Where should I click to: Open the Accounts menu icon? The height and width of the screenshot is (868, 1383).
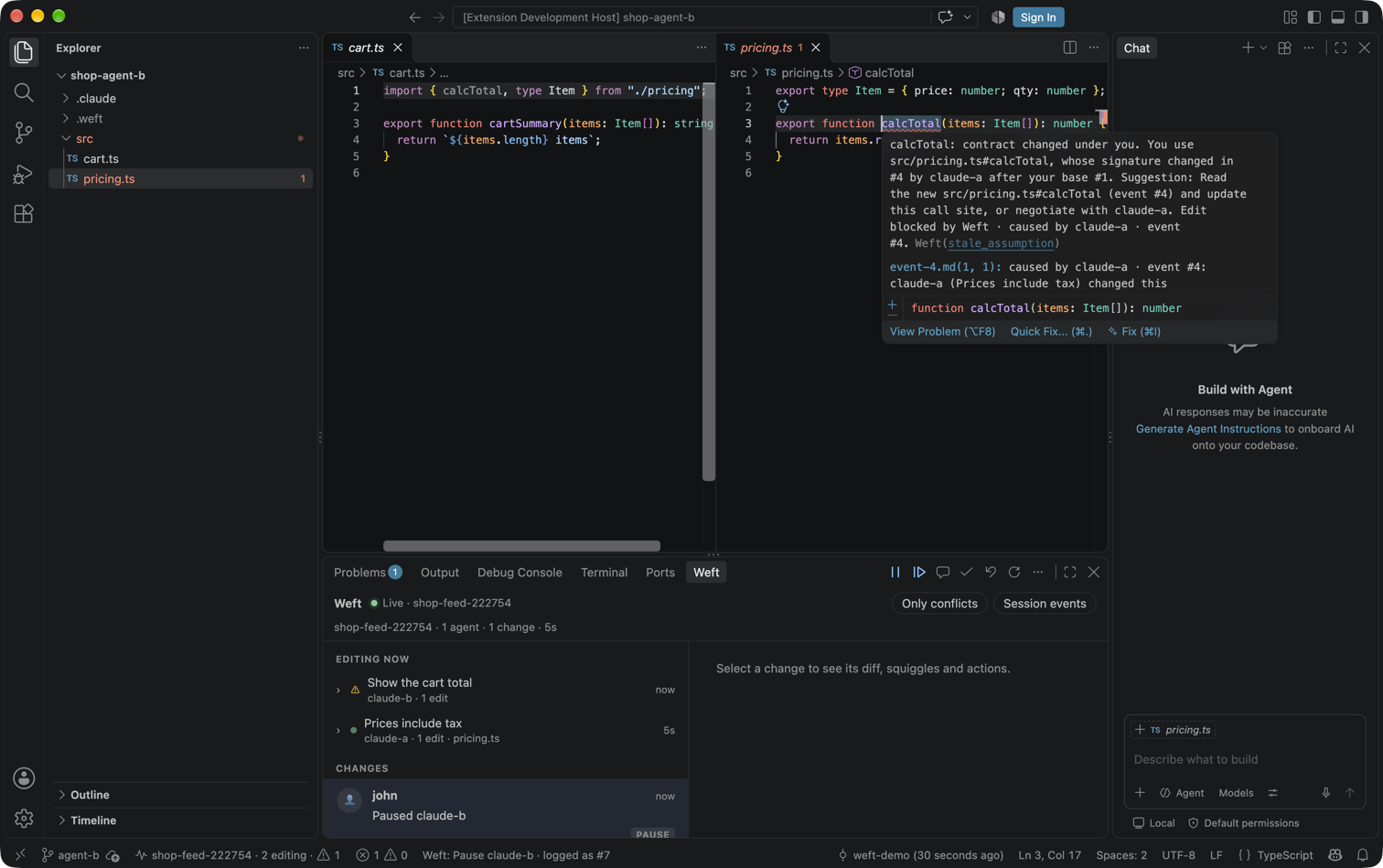pos(24,778)
